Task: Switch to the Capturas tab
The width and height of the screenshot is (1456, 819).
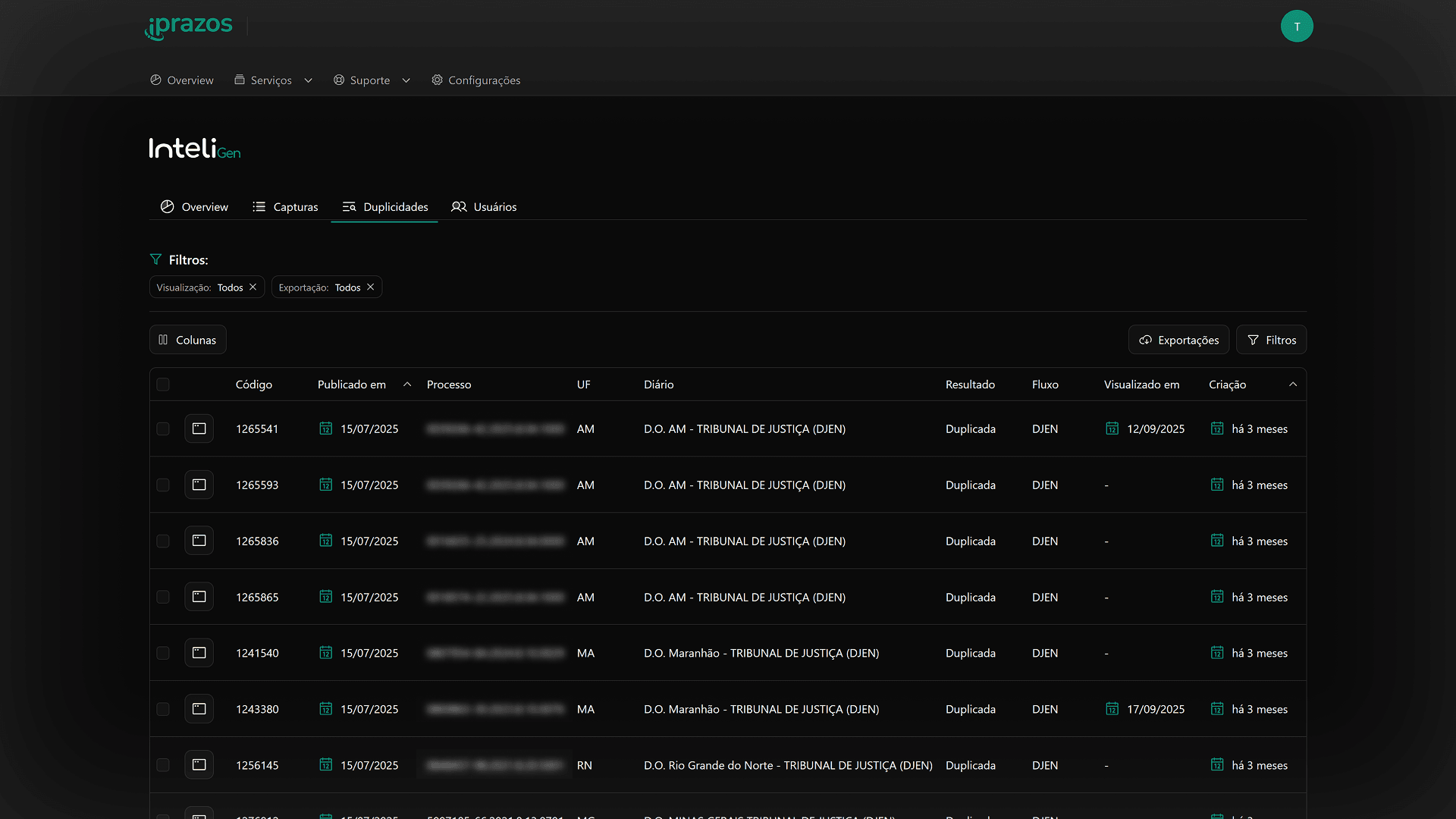Action: click(x=286, y=207)
